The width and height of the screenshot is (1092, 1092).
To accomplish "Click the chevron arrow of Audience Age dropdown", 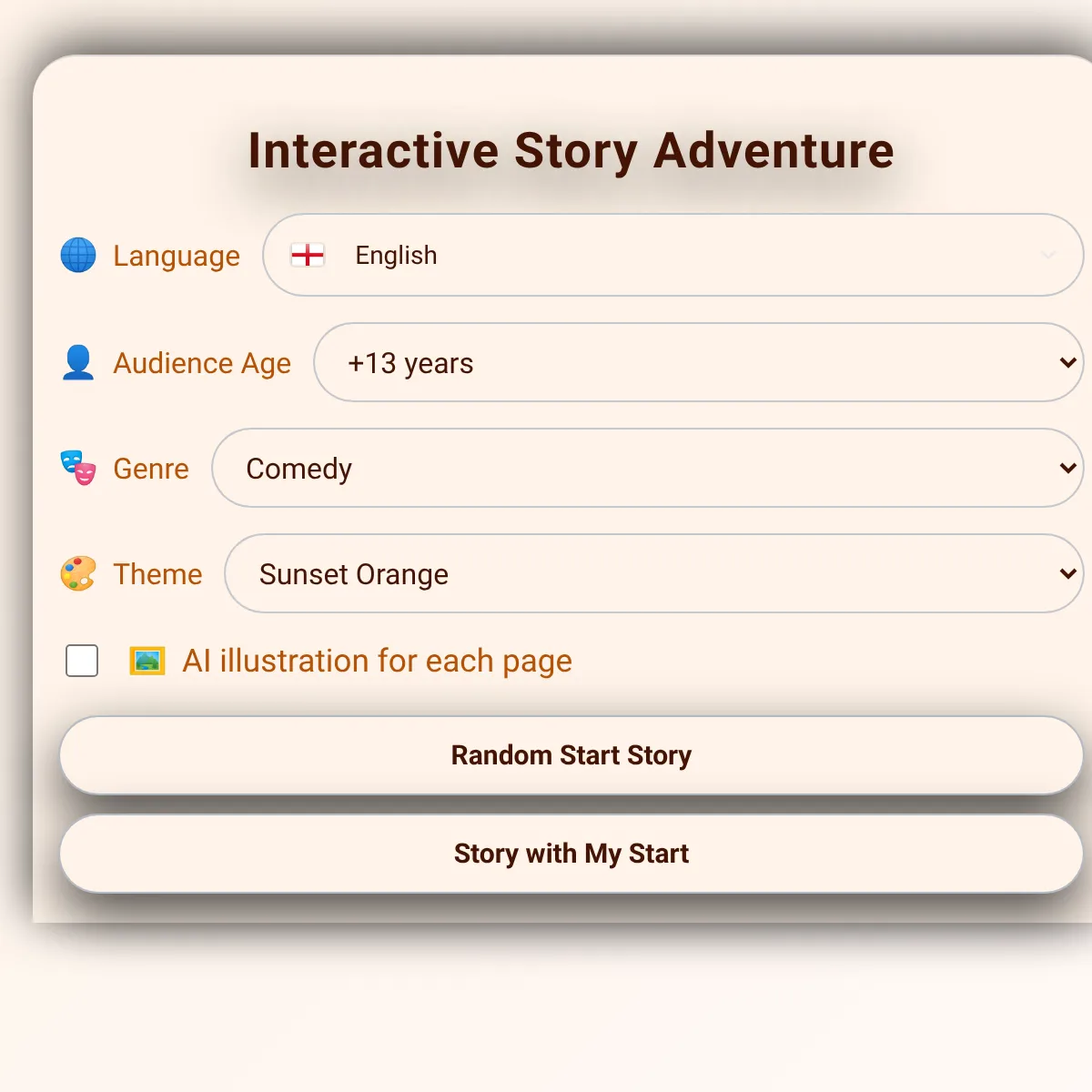I will coord(1067,362).
